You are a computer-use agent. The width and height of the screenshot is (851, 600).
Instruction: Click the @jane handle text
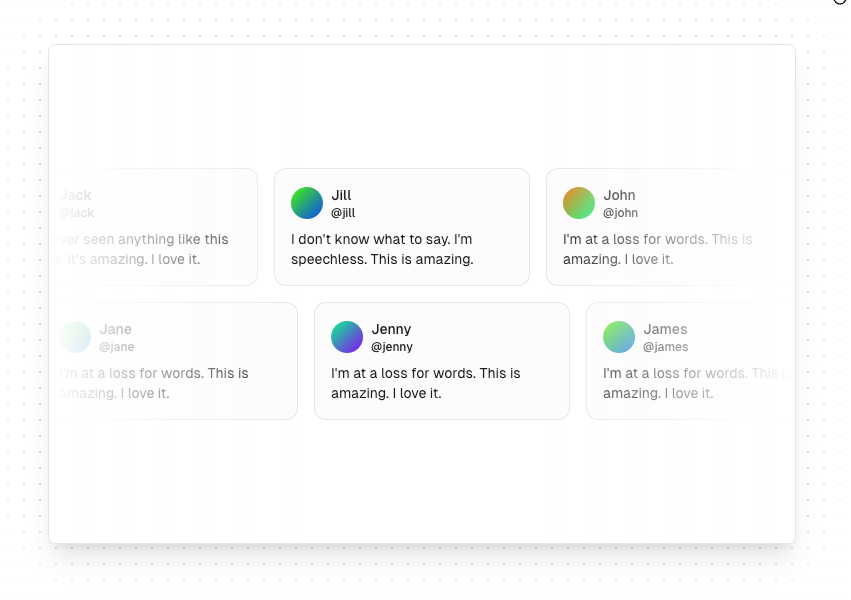click(117, 347)
